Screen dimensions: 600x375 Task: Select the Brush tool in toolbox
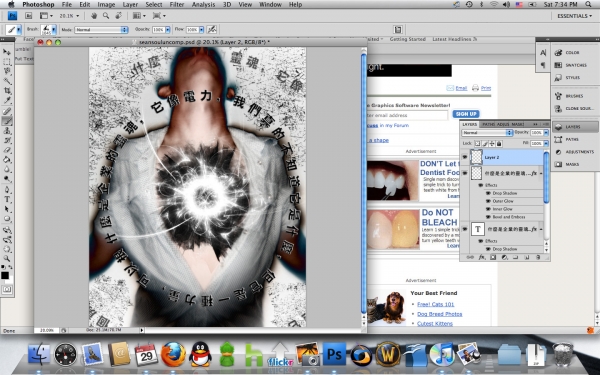point(7,121)
